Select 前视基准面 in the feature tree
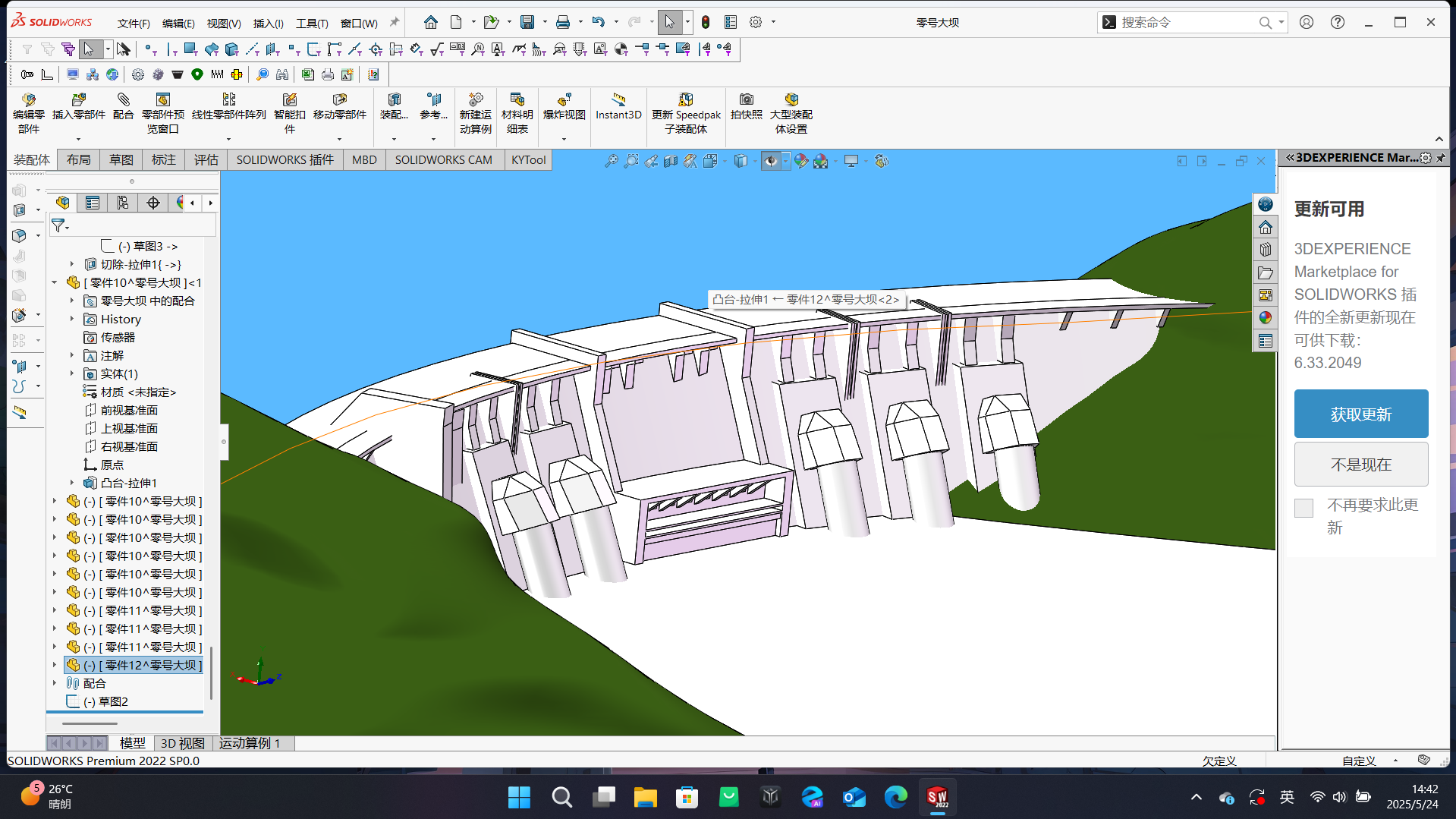This screenshot has width=1456, height=819. coord(130,410)
